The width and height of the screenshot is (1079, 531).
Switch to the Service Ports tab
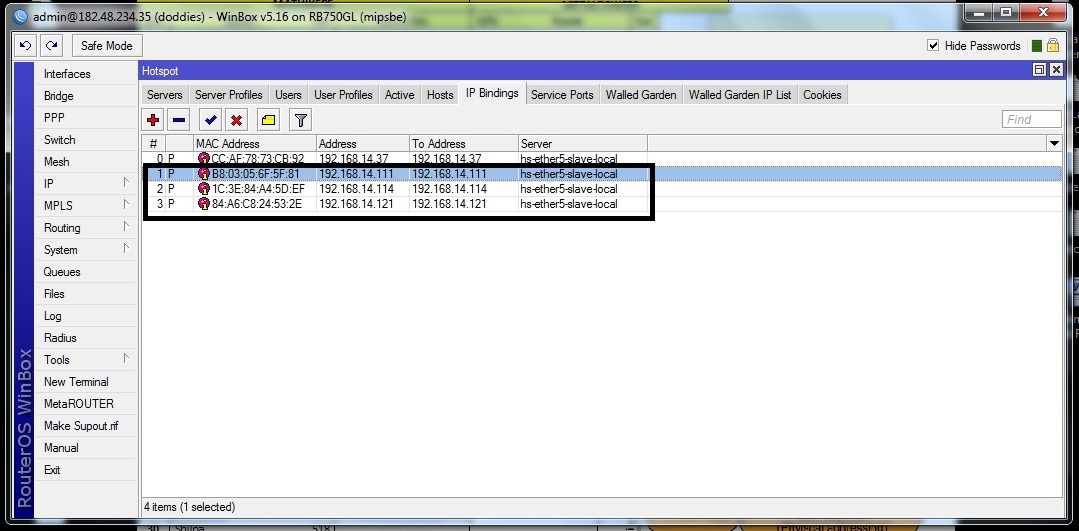coord(562,95)
